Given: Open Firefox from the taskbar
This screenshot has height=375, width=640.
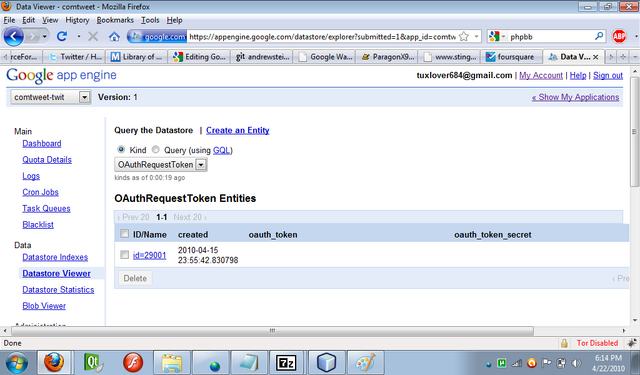Looking at the screenshot, I should coord(54,362).
